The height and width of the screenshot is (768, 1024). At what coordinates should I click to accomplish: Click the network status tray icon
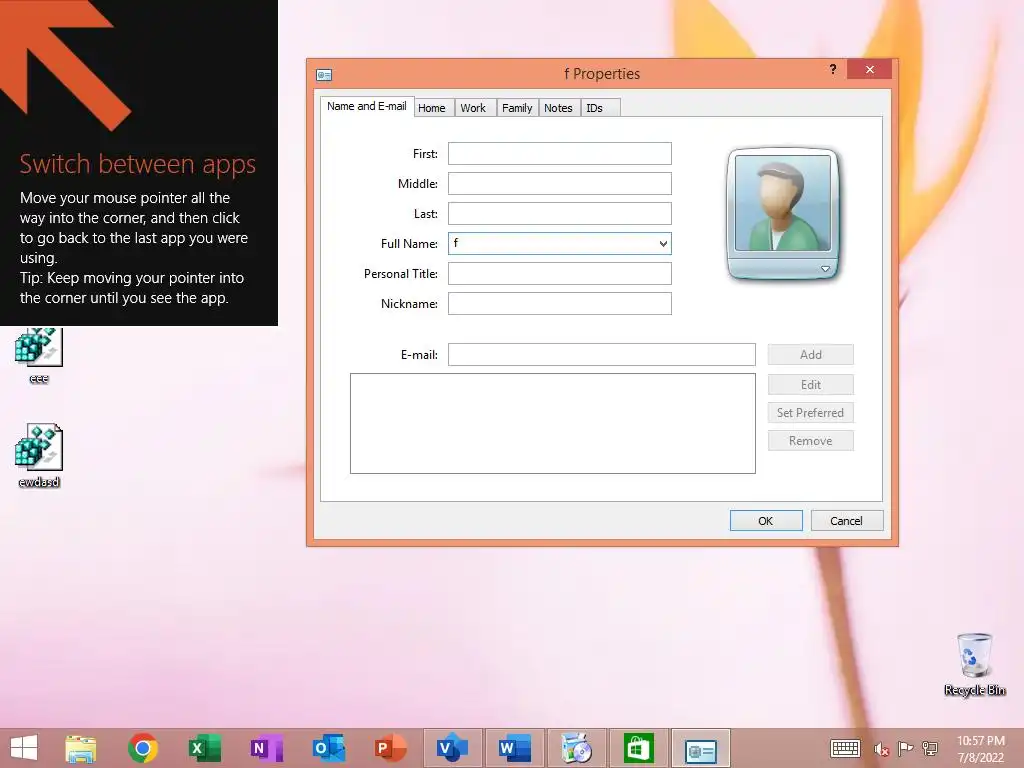click(x=930, y=748)
